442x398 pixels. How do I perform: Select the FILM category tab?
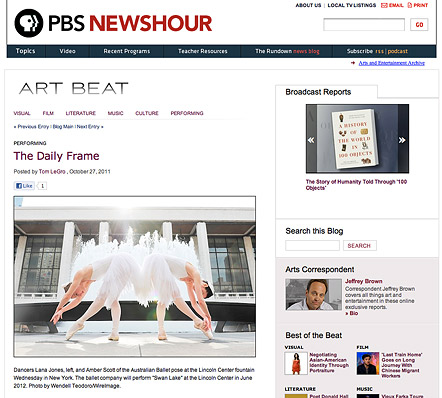point(48,113)
